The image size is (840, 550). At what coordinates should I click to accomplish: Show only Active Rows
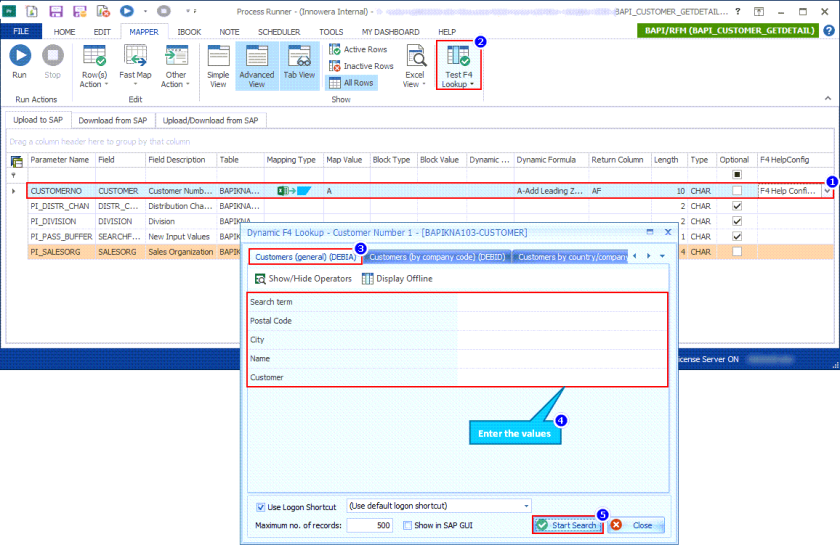coord(358,49)
